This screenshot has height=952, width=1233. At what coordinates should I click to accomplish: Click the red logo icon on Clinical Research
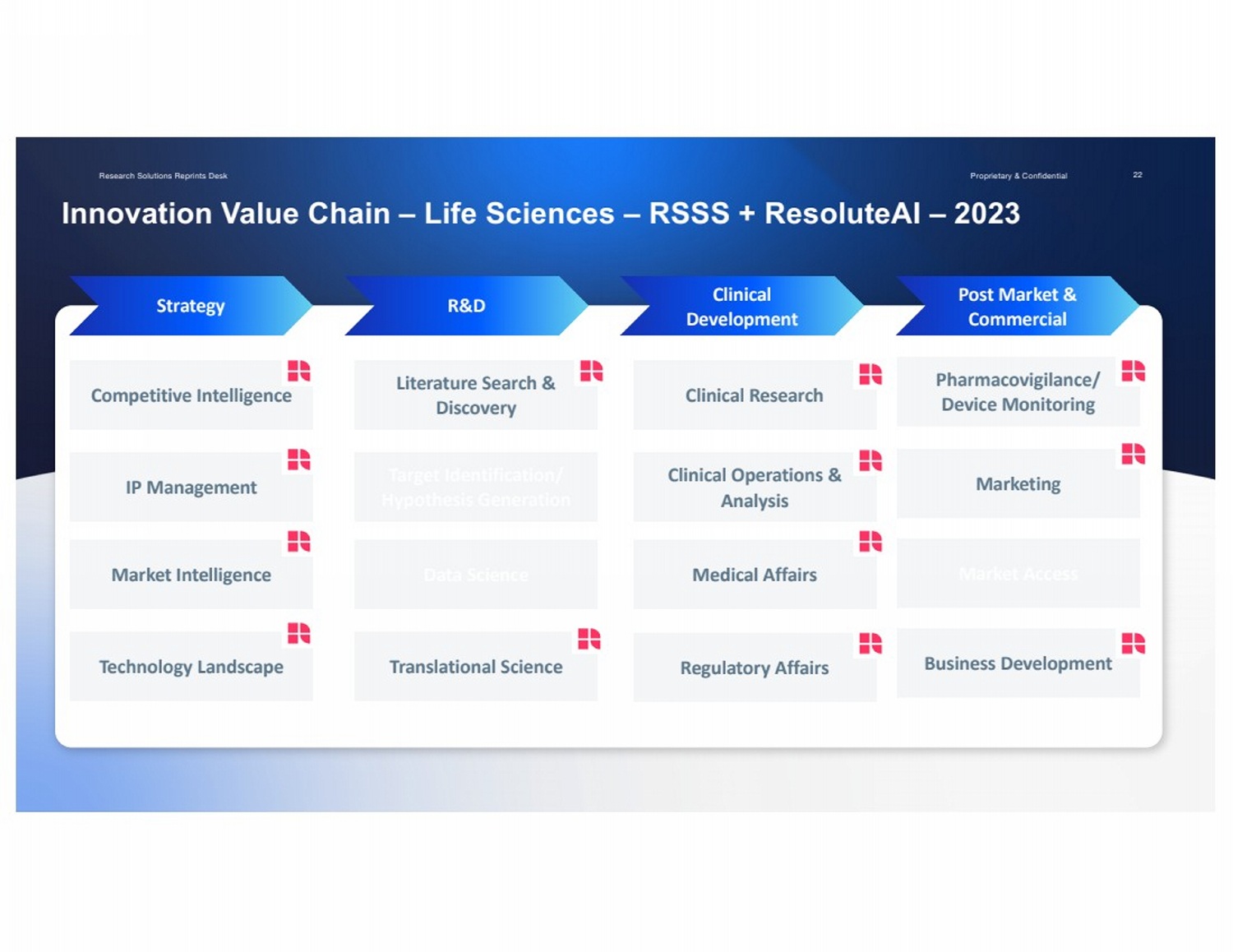pyautogui.click(x=870, y=374)
